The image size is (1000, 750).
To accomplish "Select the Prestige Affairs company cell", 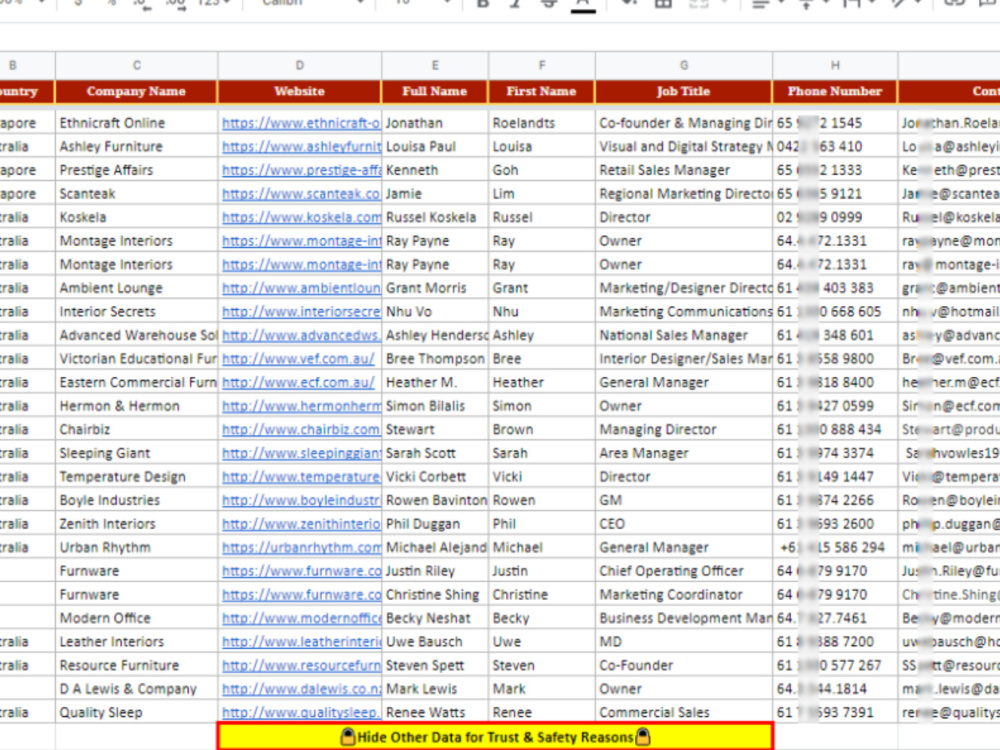I will click(x=136, y=170).
